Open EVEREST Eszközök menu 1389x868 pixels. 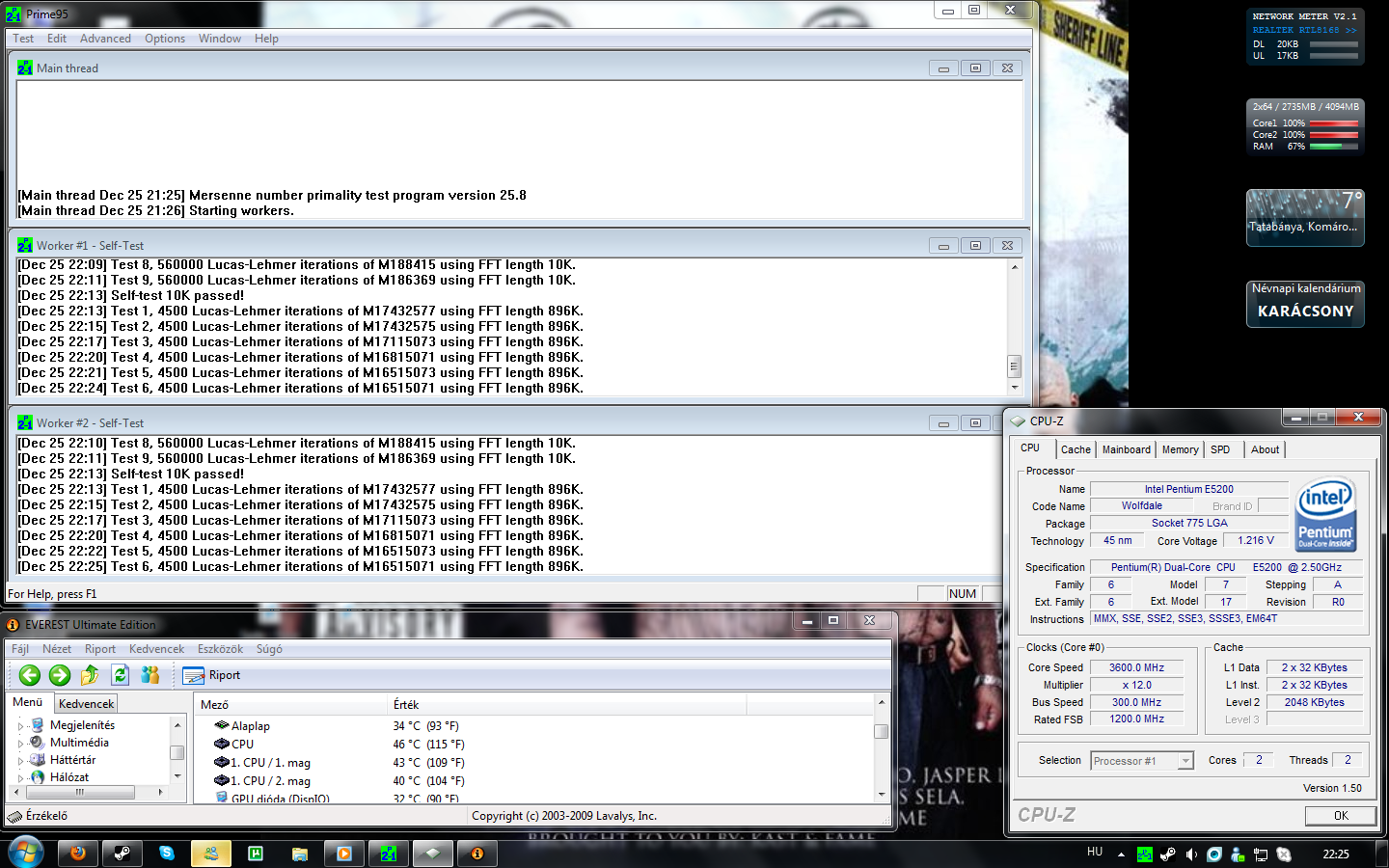(220, 649)
